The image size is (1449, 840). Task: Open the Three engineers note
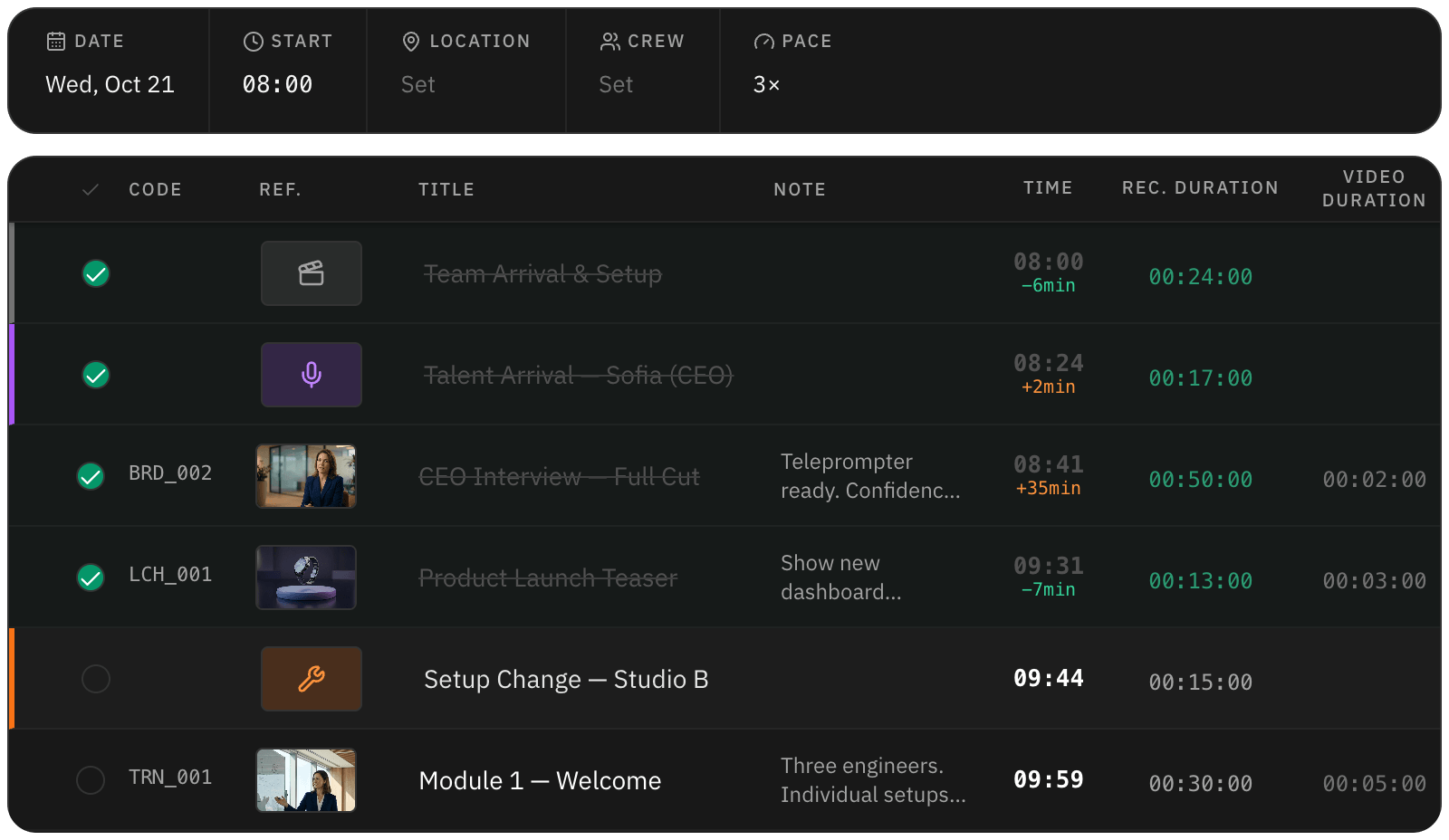(x=873, y=780)
